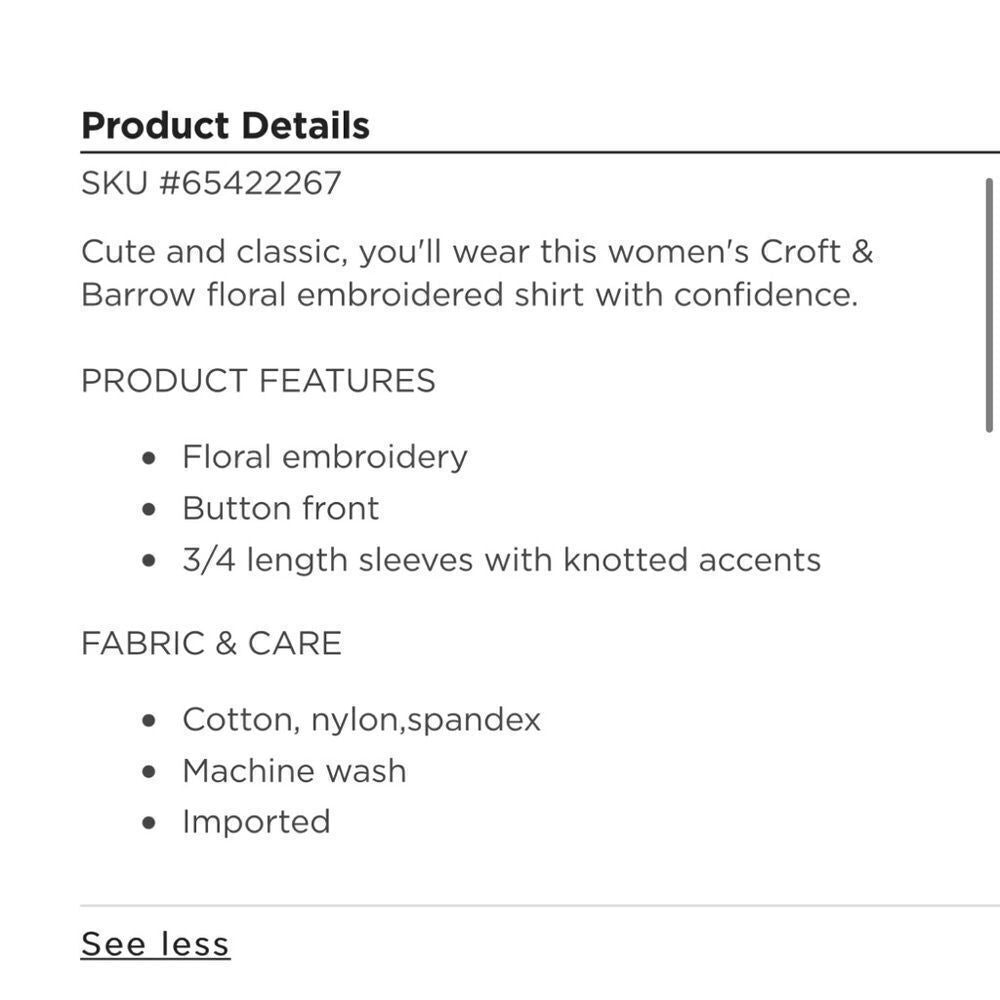
Task: Click the words Croft & Barrow in description
Action: (x=477, y=274)
